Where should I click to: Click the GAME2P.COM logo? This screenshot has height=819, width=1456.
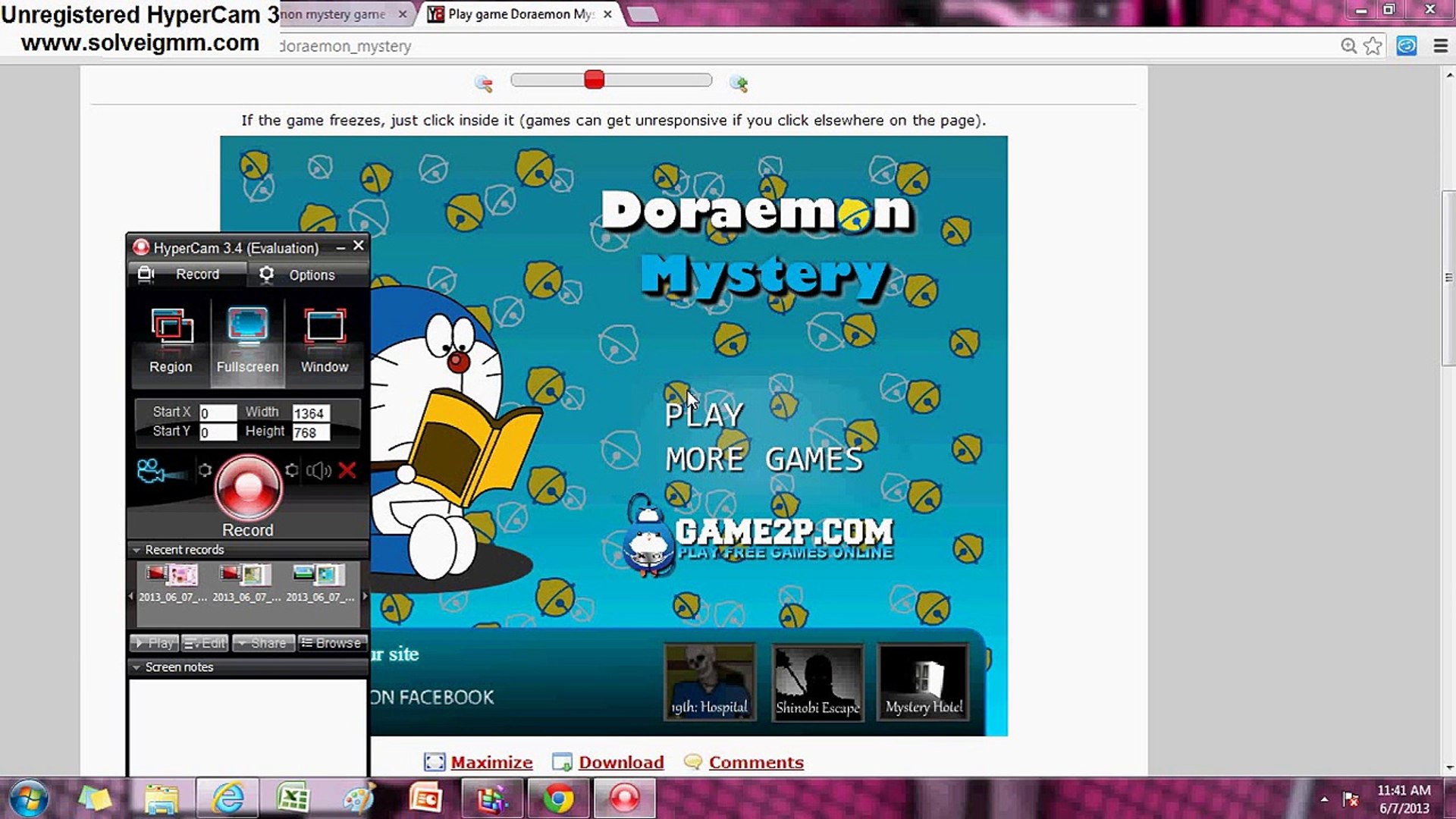point(758,537)
